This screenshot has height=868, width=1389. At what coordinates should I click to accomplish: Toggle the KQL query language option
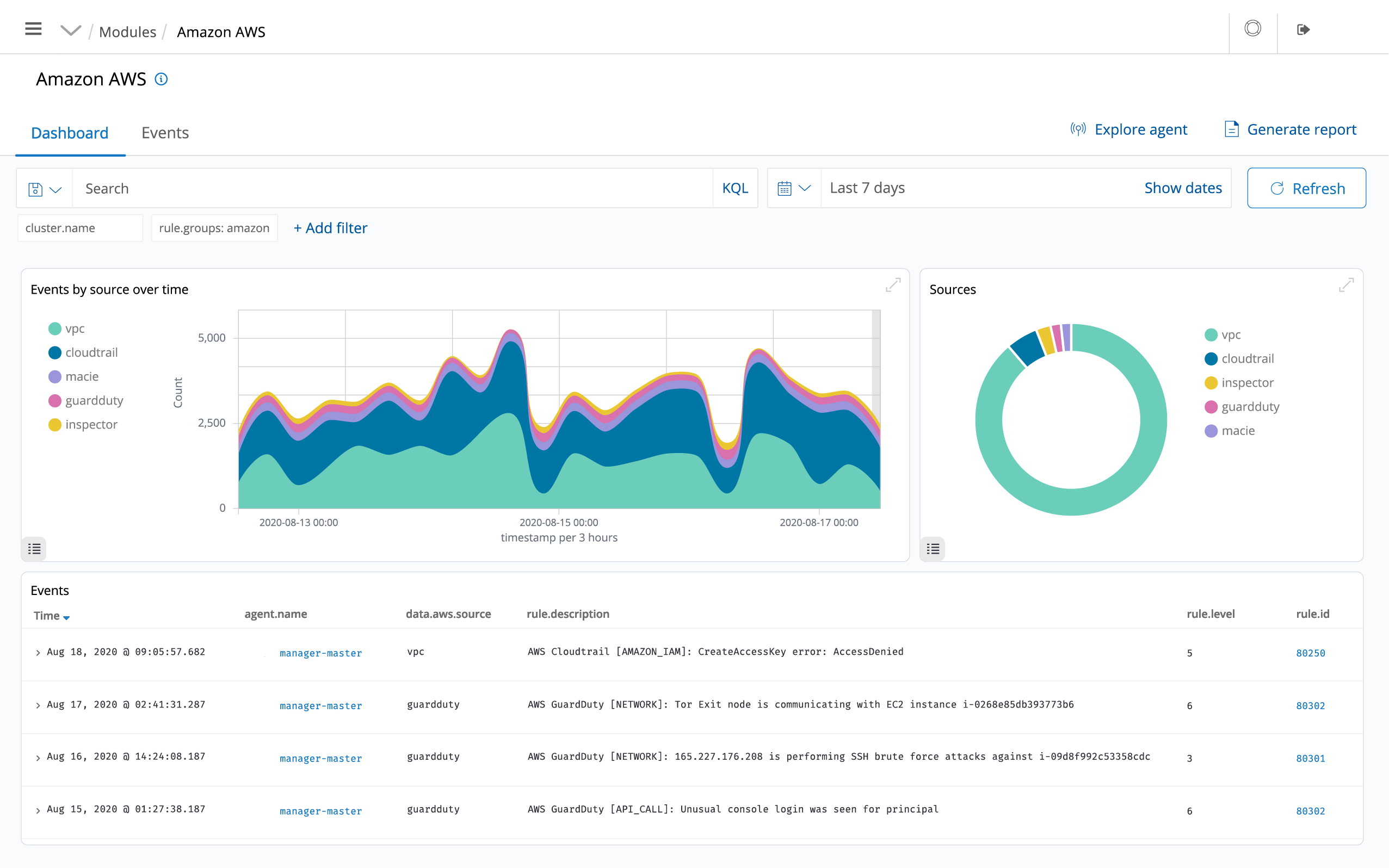(735, 188)
